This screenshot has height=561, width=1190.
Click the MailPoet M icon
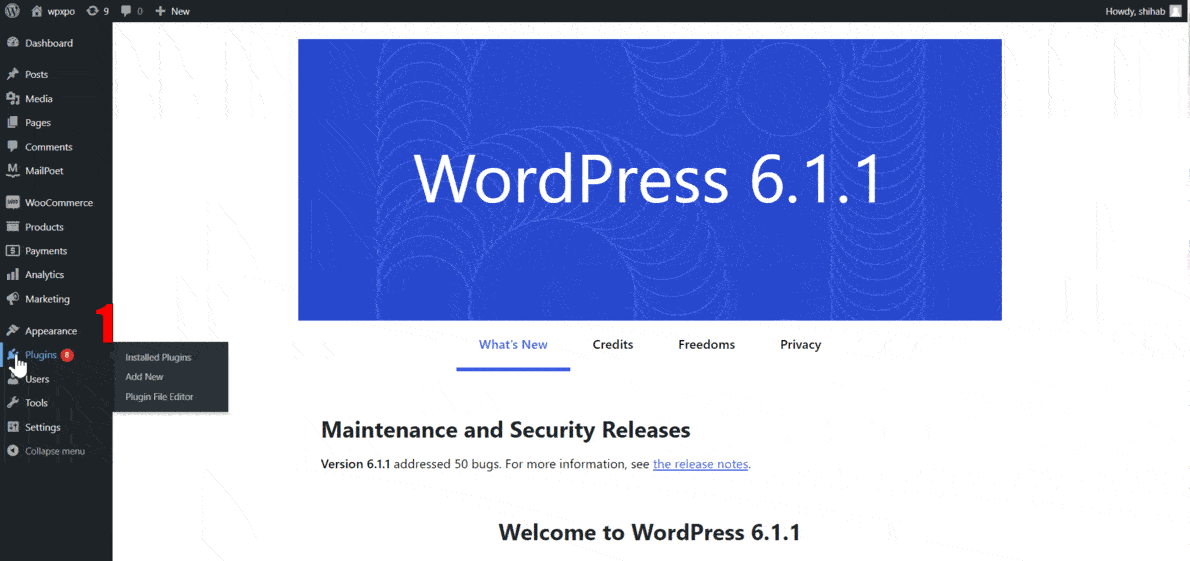12,170
